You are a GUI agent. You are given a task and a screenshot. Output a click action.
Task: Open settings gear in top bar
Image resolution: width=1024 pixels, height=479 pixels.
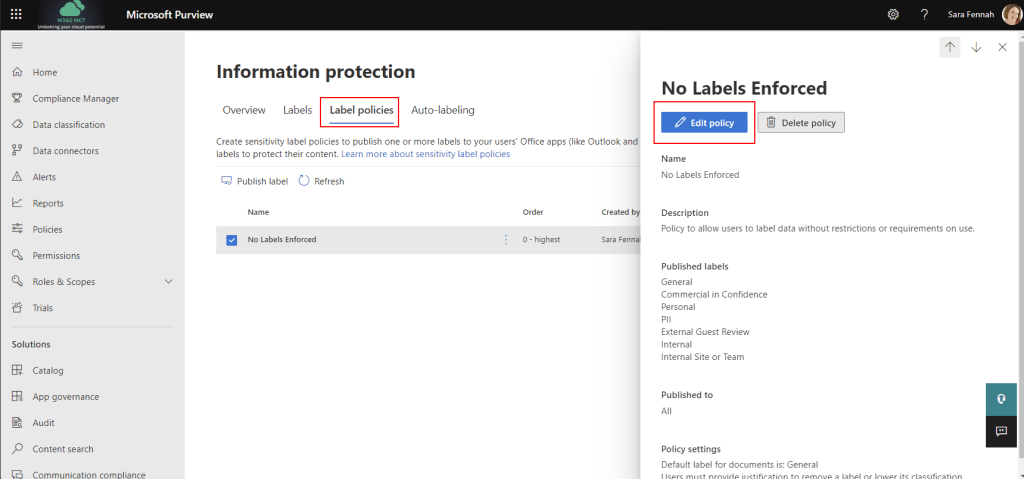(x=893, y=15)
